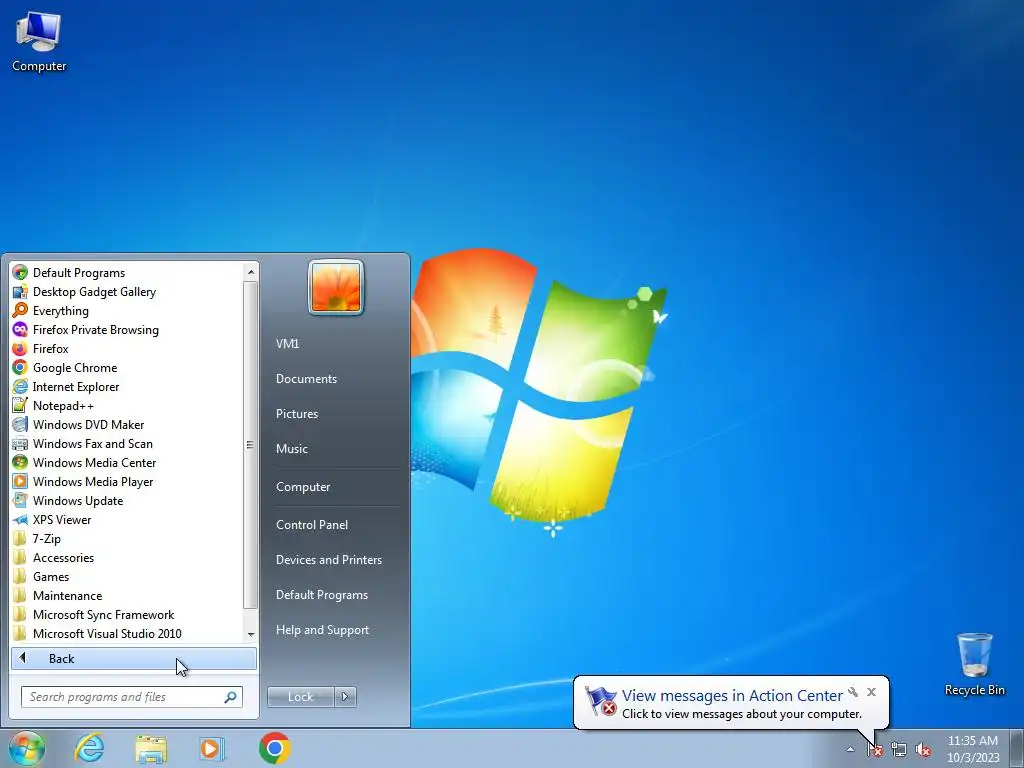Click the user account picture
Image resolution: width=1024 pixels, height=768 pixels.
[336, 287]
